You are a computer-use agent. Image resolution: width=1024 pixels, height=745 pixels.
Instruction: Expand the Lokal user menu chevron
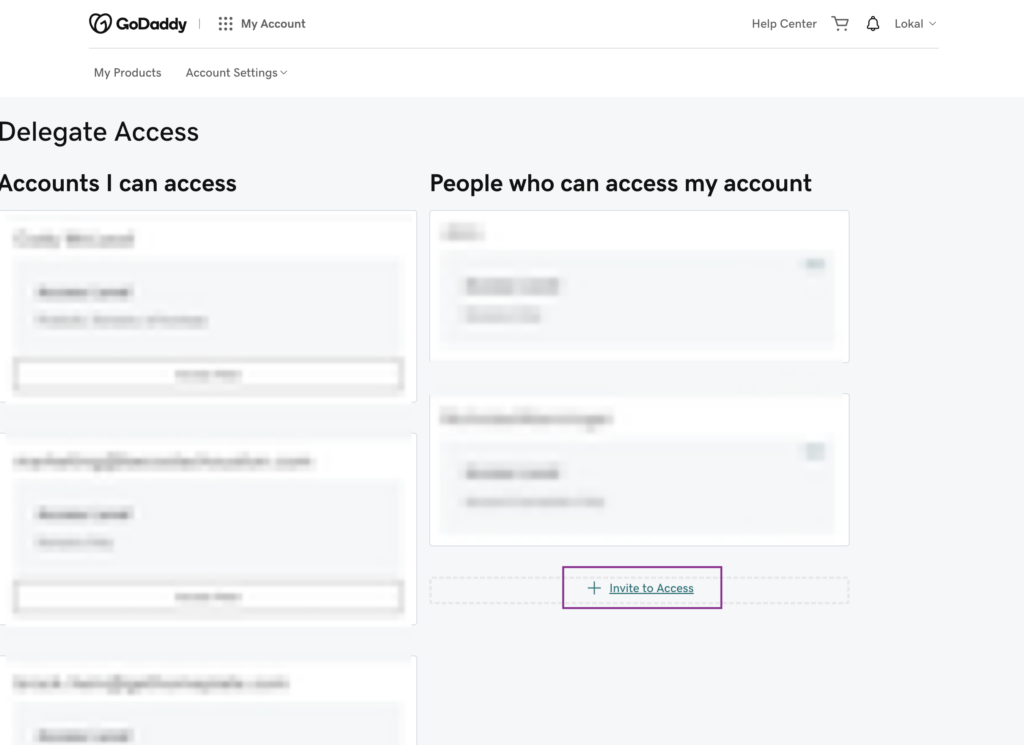point(933,24)
